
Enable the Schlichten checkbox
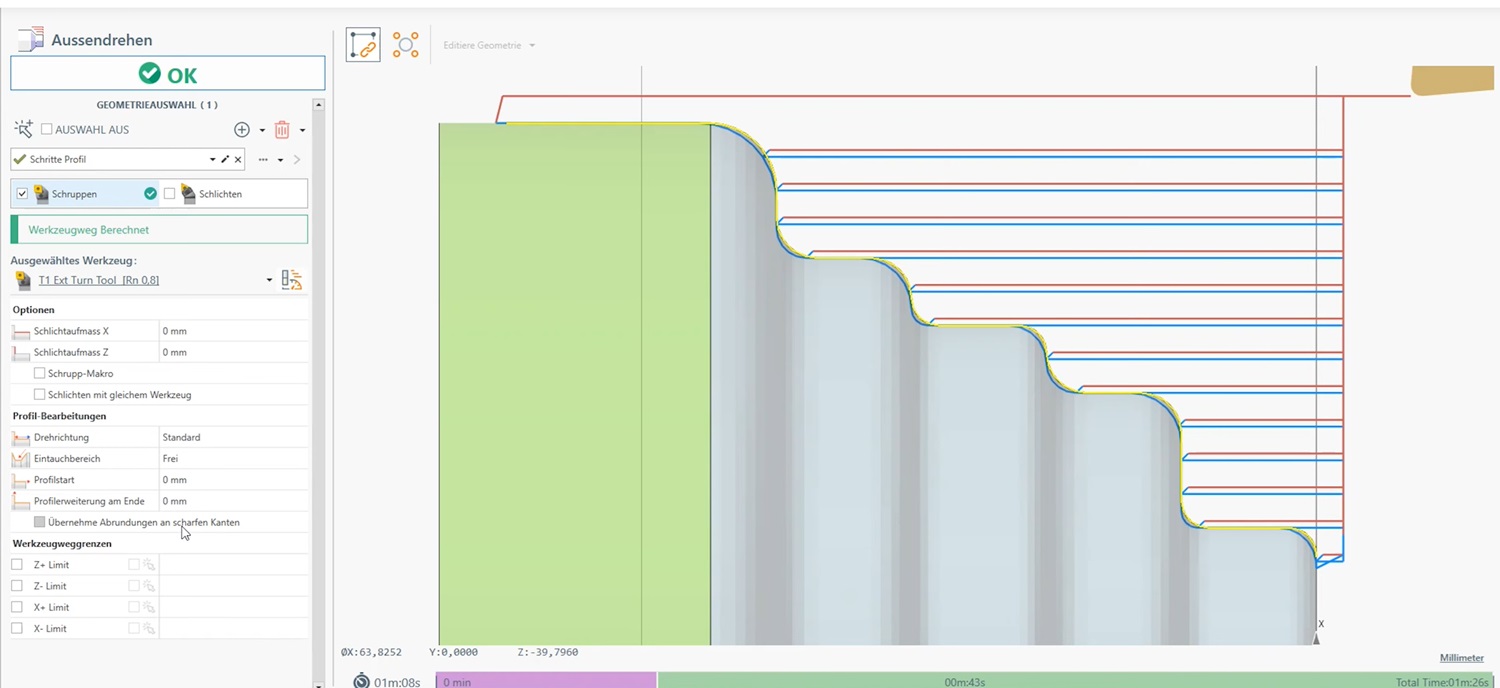pos(169,194)
